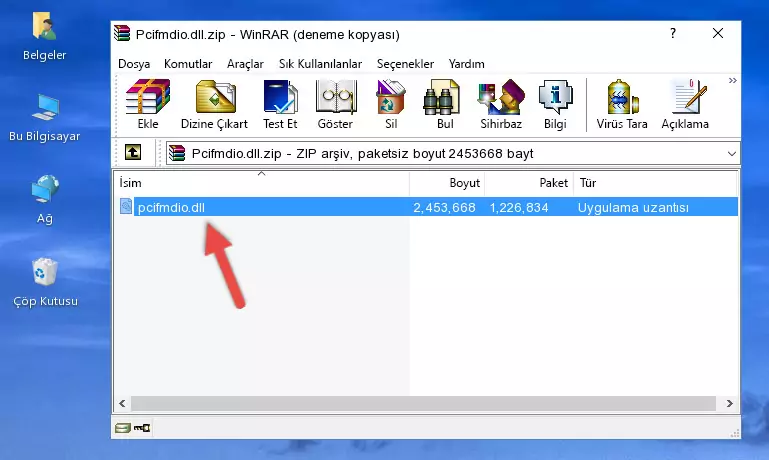
Task: Click the horizontal scrollbar left arrow
Action: 122,403
